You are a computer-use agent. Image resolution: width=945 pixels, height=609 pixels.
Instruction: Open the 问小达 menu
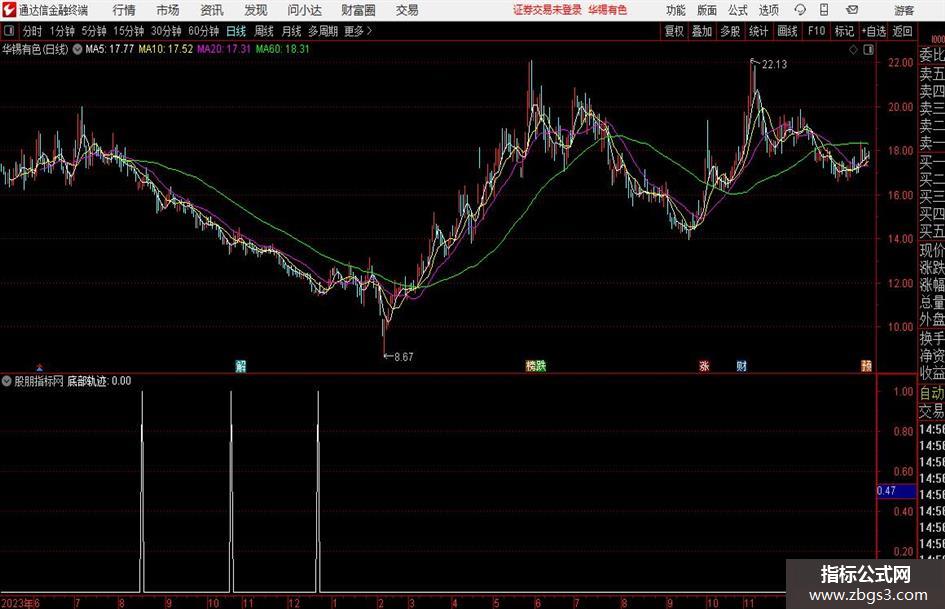(304, 10)
